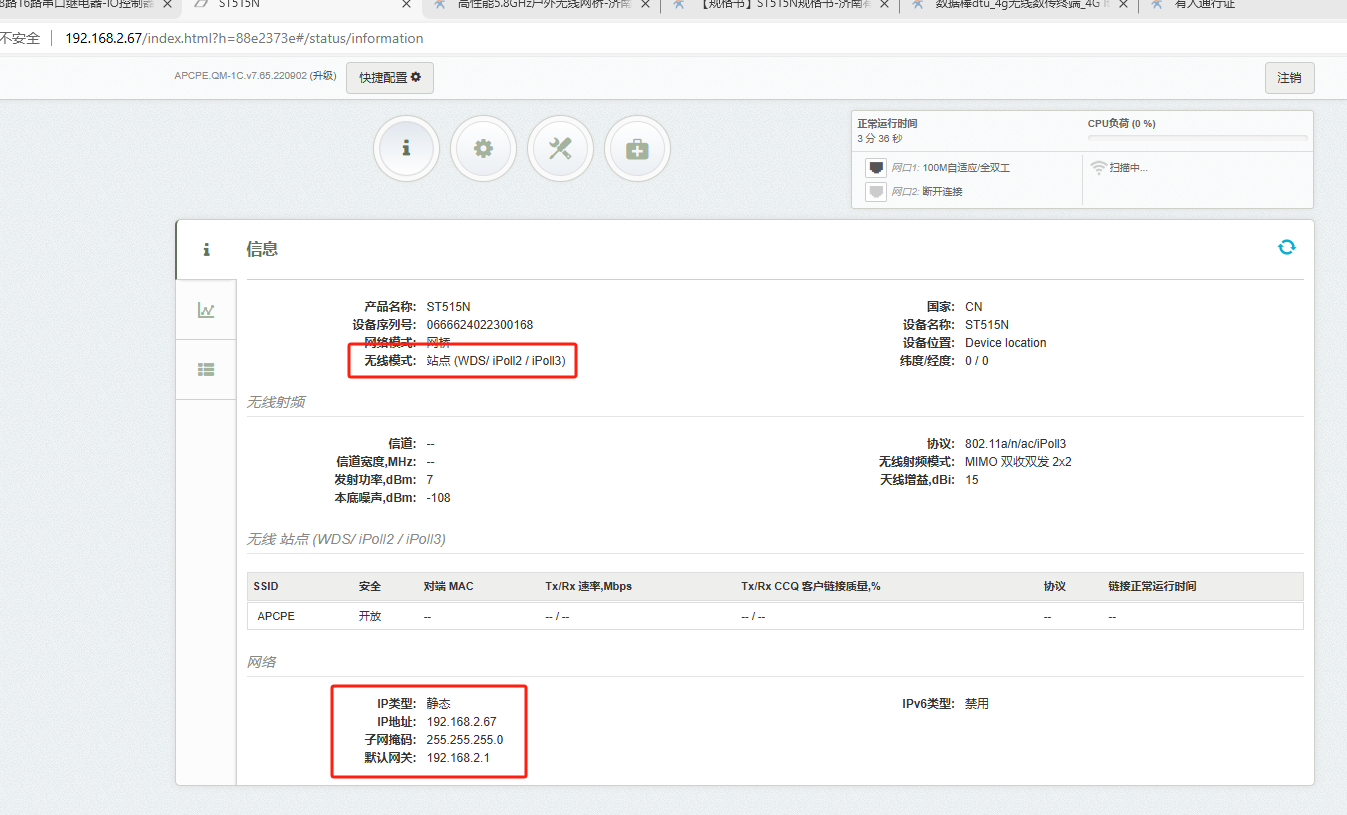
Task: Switch to the ST515N规格书 browser tab
Action: (x=780, y=4)
